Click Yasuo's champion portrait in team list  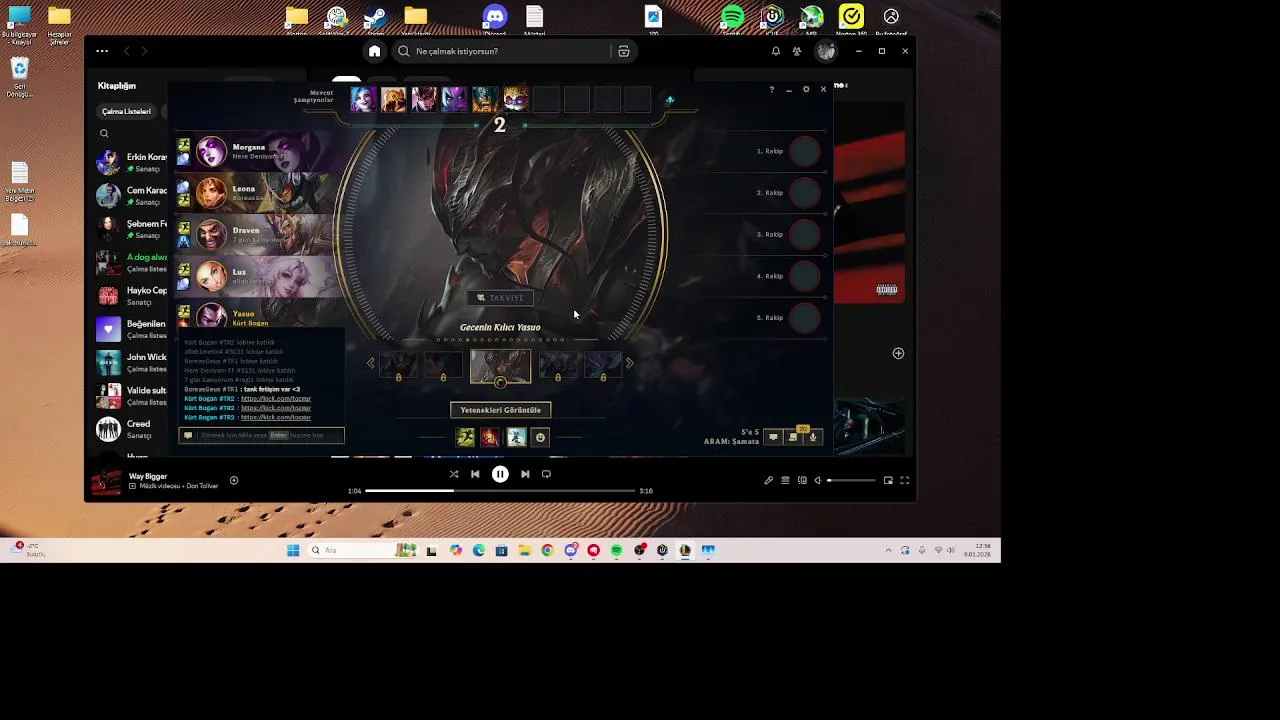(211, 316)
